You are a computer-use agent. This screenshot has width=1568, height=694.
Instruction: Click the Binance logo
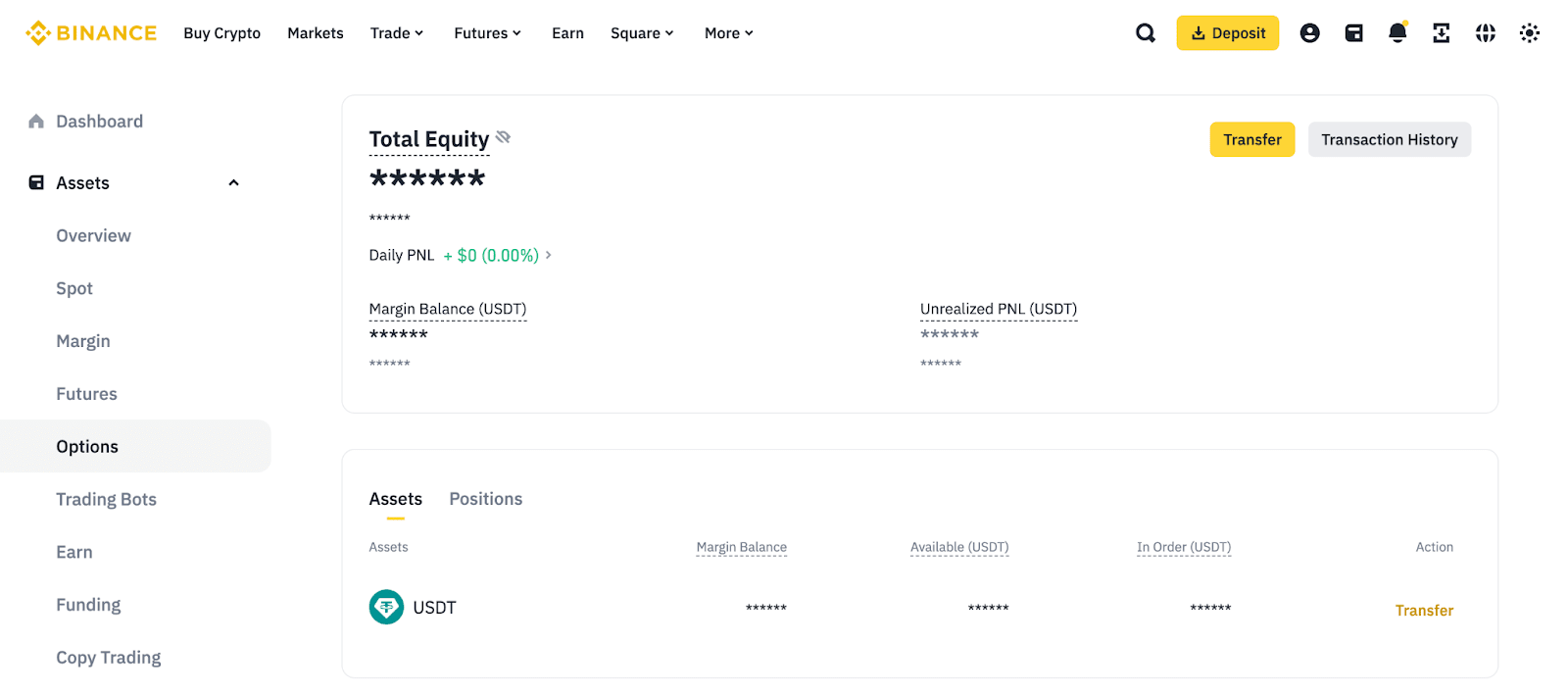tap(91, 33)
